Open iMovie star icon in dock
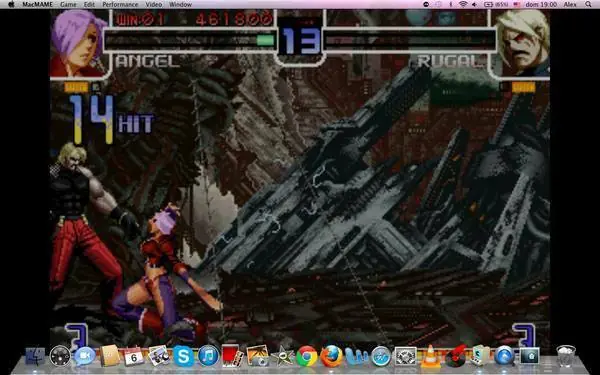This screenshot has height=375, width=600. click(x=282, y=357)
